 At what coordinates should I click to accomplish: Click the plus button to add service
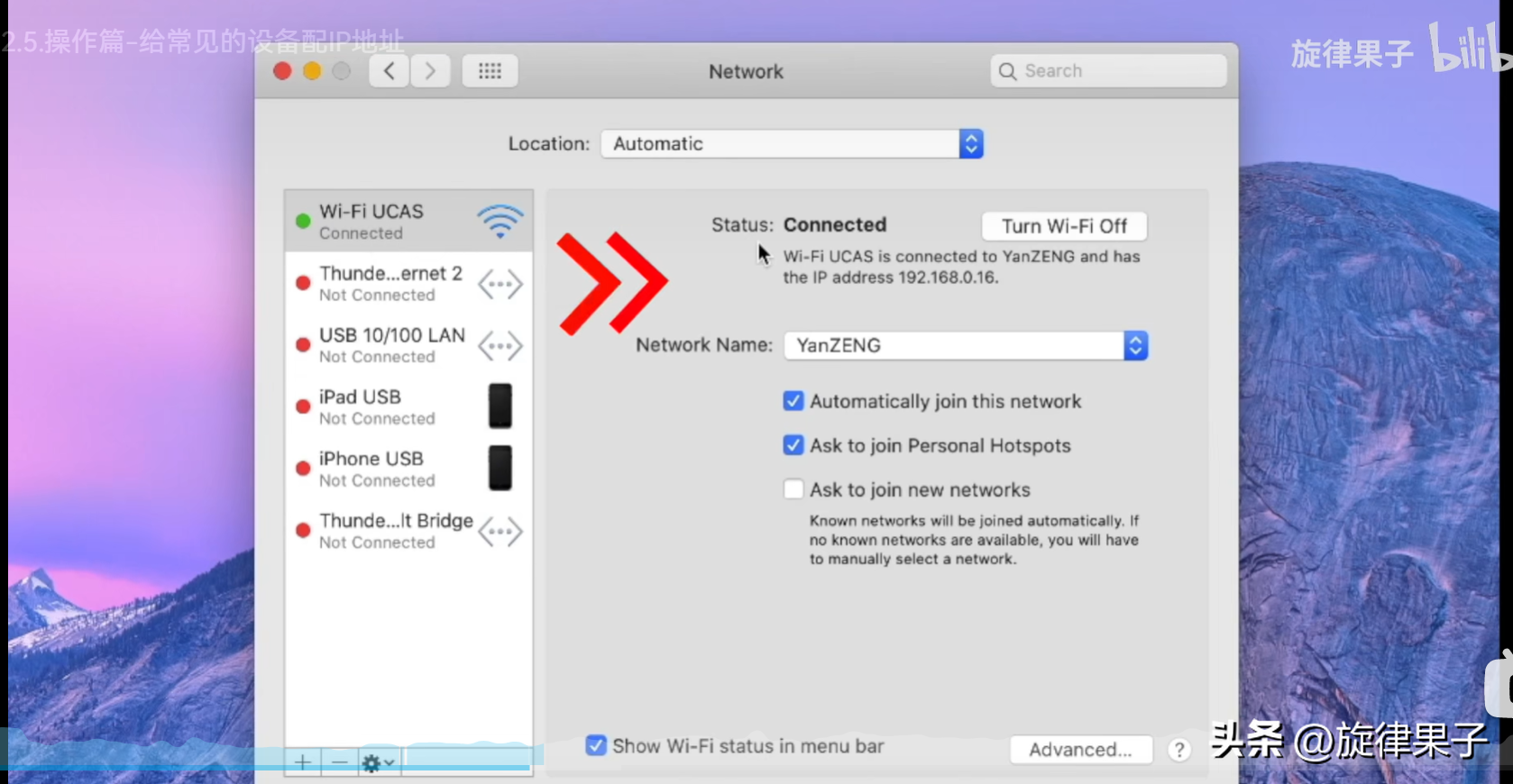tap(303, 762)
